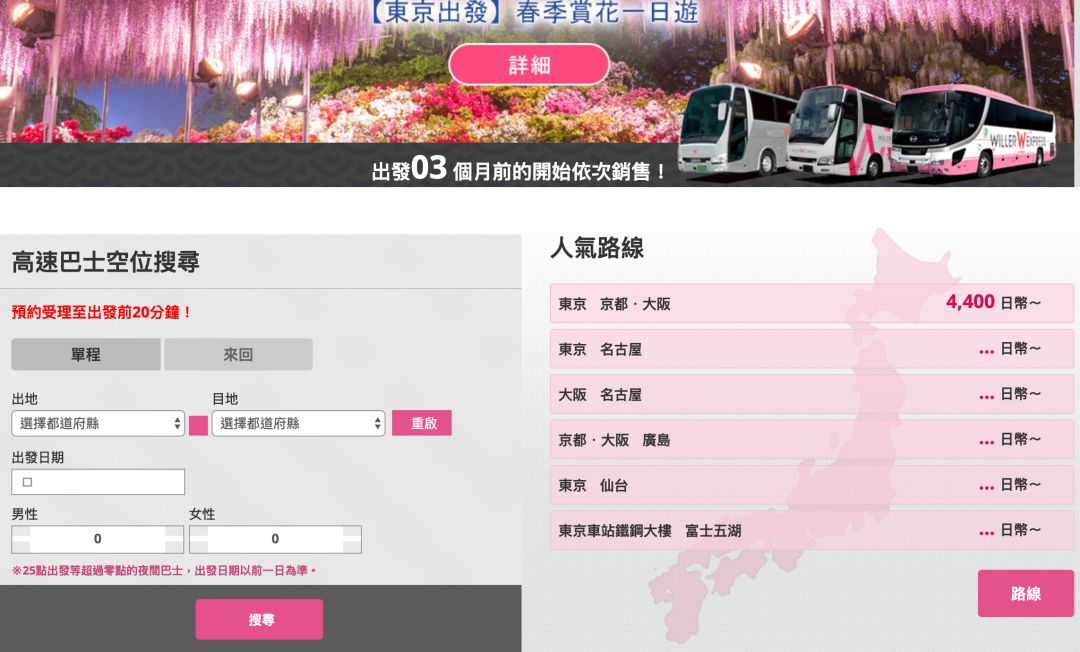Click the 搜尋 search button
This screenshot has height=652, width=1080.
tap(258, 618)
